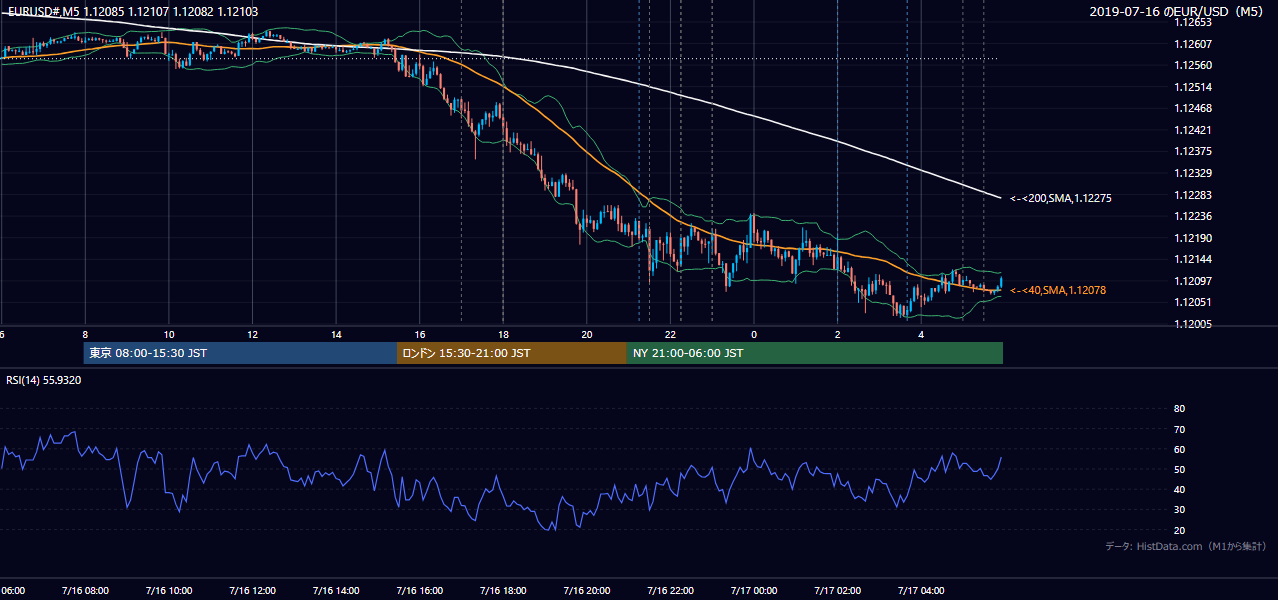Click the 7/16 20:00 time label
This screenshot has height=600, width=1278.
coord(587,590)
